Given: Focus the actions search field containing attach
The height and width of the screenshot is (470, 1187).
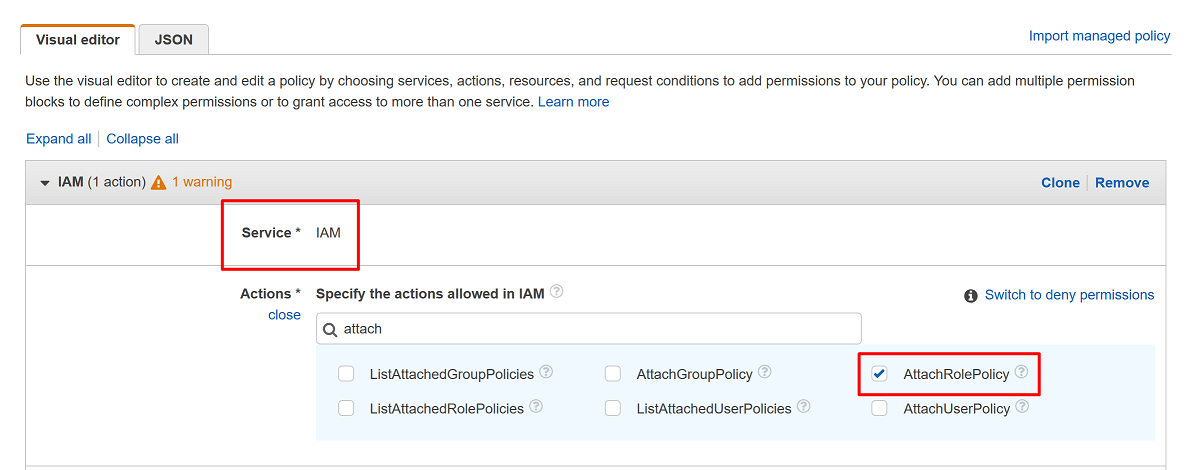Looking at the screenshot, I should click(588, 329).
